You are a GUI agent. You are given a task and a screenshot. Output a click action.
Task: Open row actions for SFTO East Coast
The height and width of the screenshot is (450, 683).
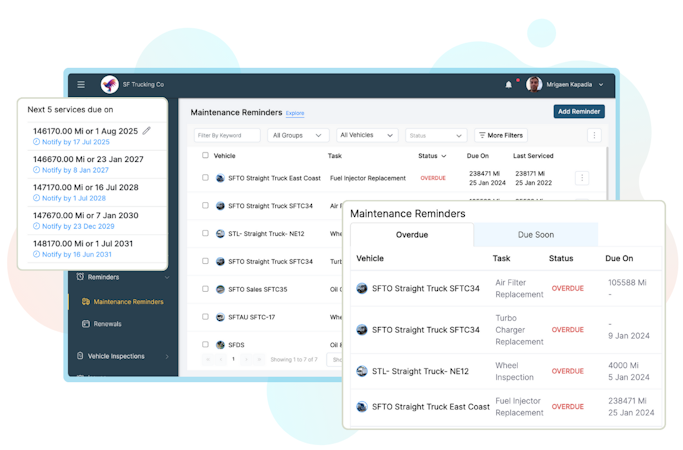pyautogui.click(x=582, y=178)
